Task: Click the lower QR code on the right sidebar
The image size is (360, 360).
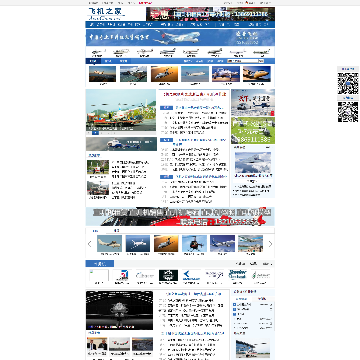Action: click(348, 111)
